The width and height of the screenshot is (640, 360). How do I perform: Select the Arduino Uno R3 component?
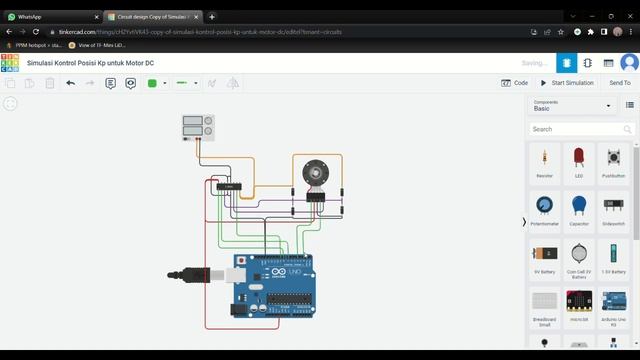pos(613,307)
